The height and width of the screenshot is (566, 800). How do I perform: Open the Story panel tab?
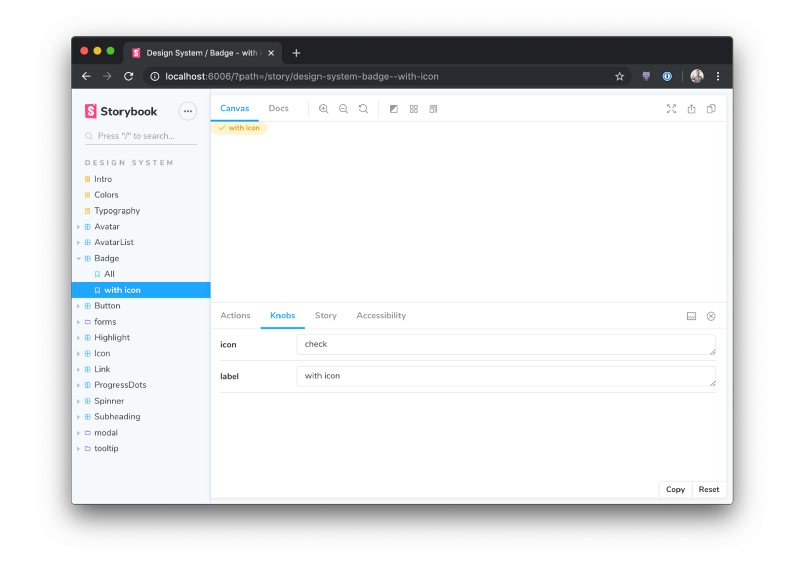pos(326,315)
